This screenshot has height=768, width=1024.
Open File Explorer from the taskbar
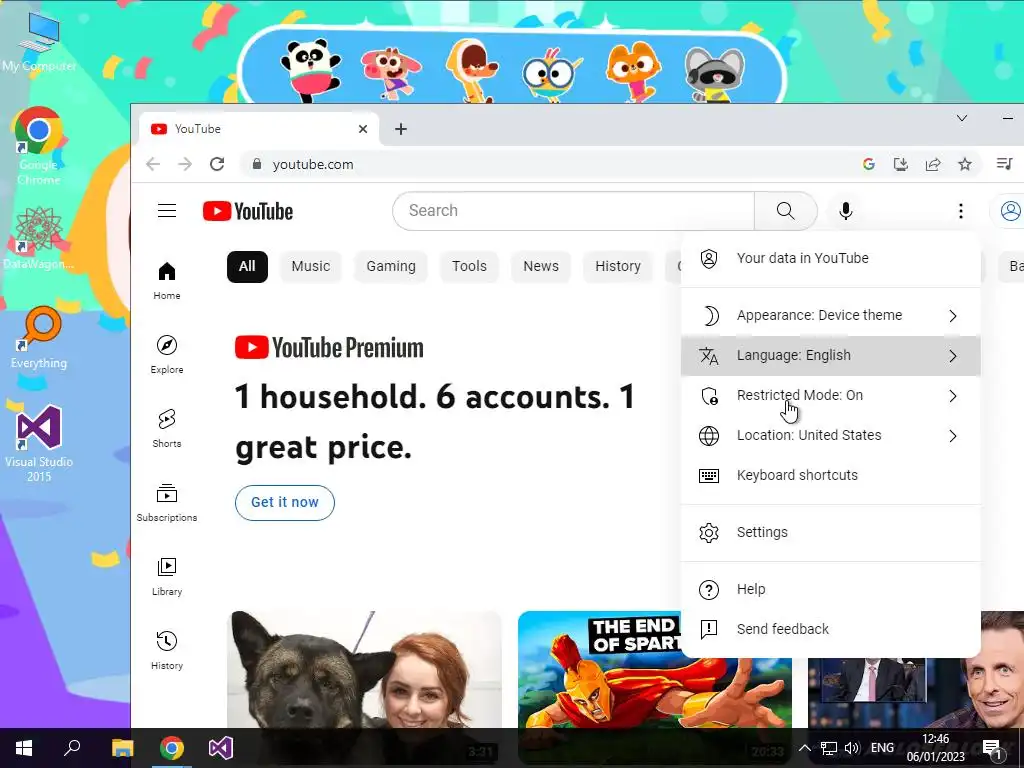point(122,748)
